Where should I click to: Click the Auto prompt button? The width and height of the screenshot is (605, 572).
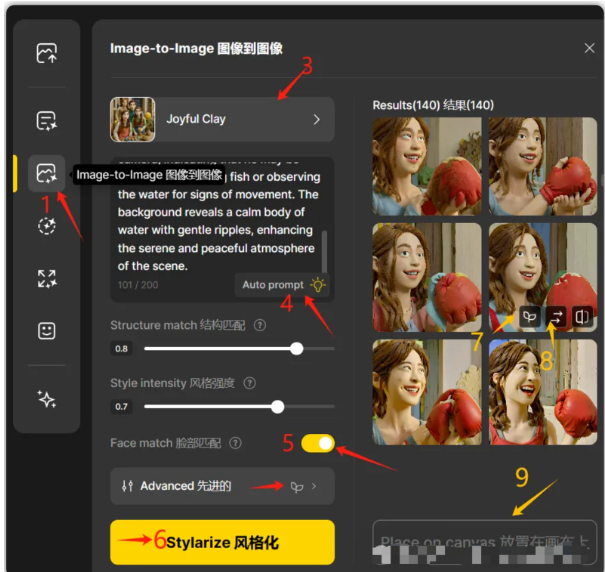pyautogui.click(x=284, y=285)
